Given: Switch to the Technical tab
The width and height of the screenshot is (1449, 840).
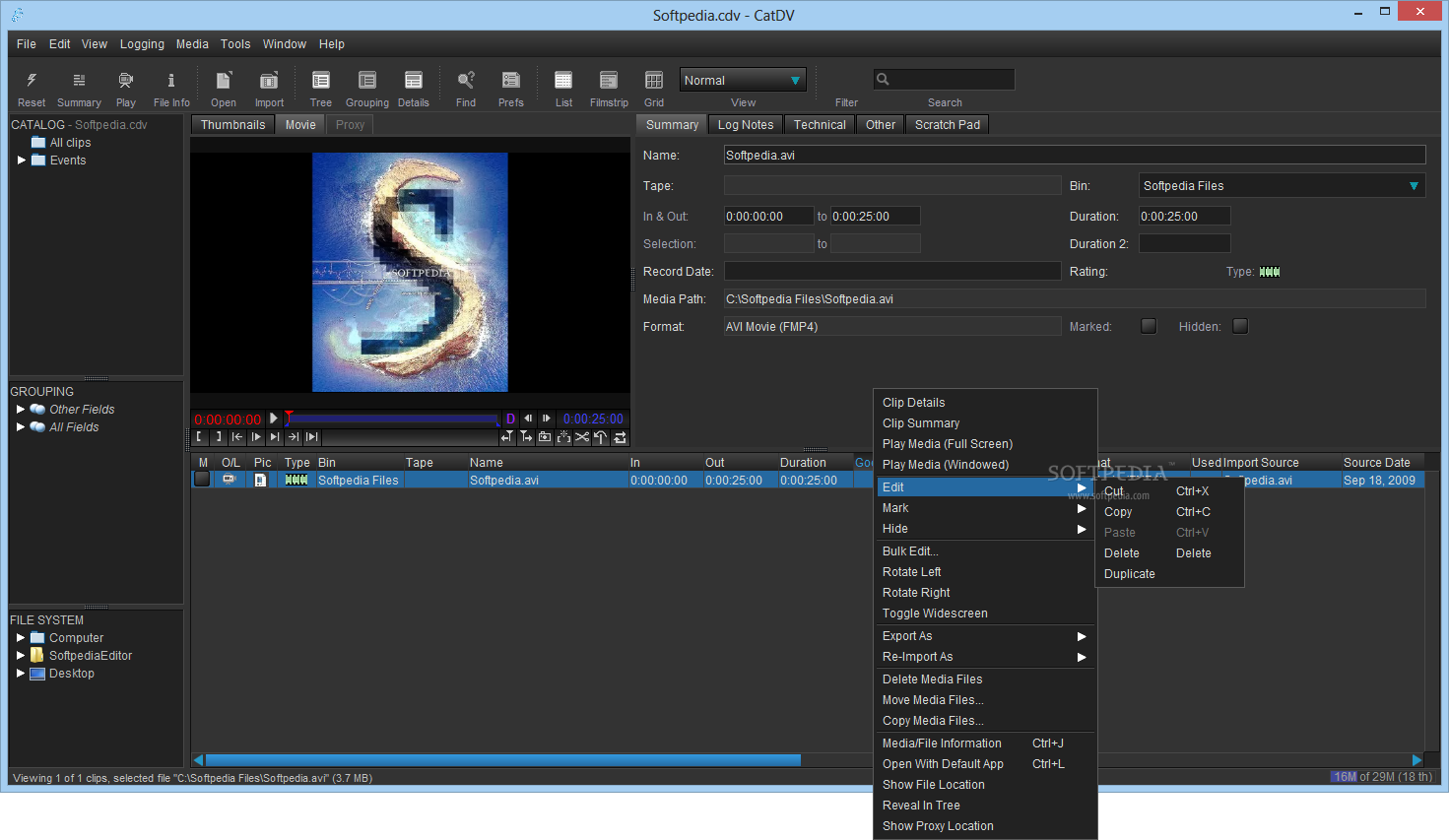Looking at the screenshot, I should click(x=820, y=125).
